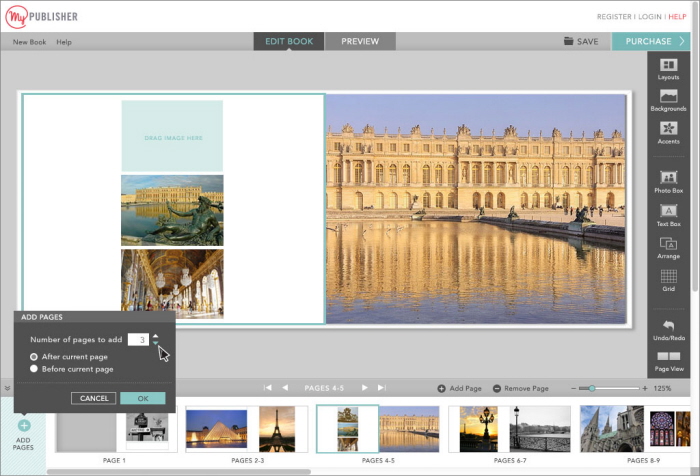This screenshot has height=476, width=700.
Task: Click the Undo/Redo icon
Action: 668,330
